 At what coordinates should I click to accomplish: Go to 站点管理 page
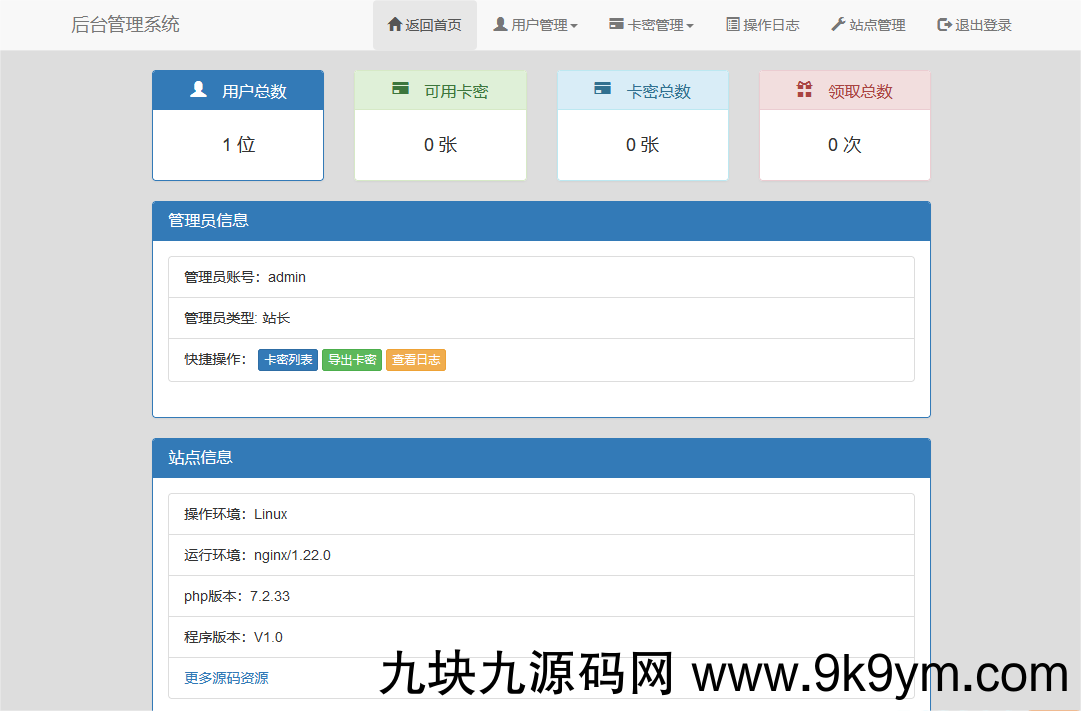point(868,25)
